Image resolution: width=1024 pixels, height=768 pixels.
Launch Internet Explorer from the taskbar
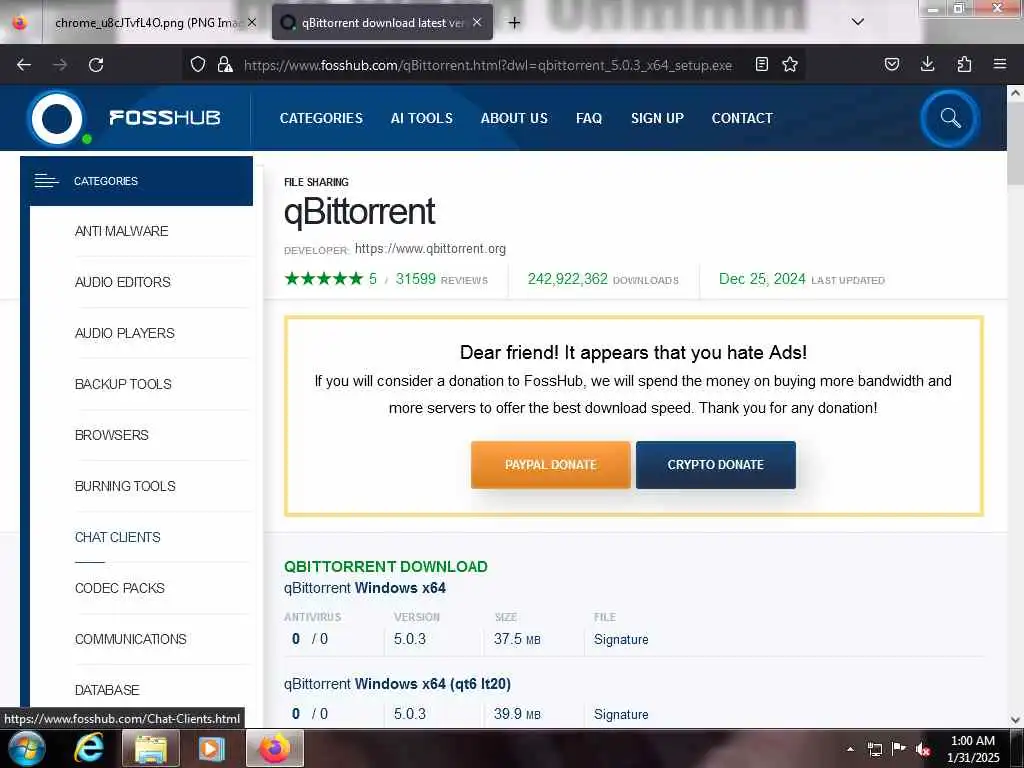click(89, 748)
